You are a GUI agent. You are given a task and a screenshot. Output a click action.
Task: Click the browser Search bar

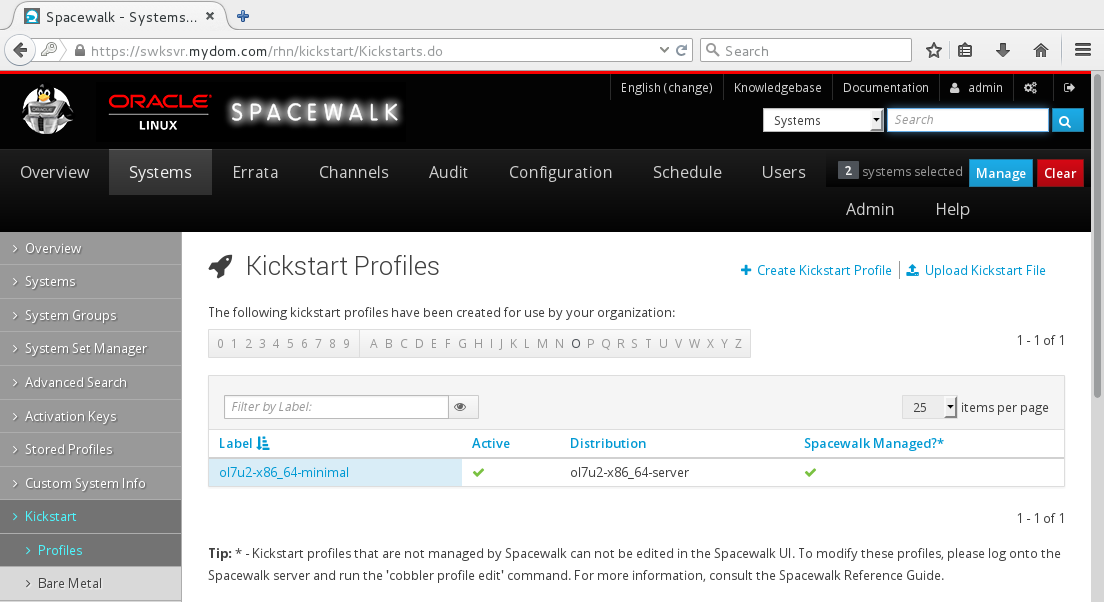805,50
